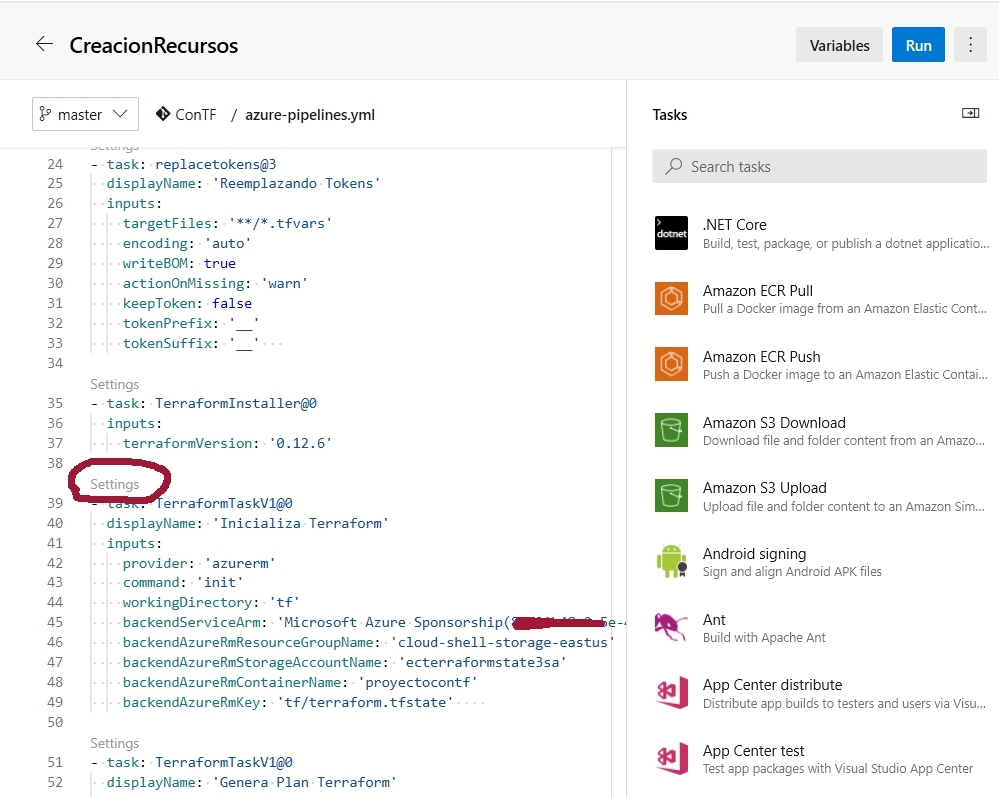The width and height of the screenshot is (999, 797).
Task: Click the pipeline title CreacionRecursos
Action: pos(154,45)
